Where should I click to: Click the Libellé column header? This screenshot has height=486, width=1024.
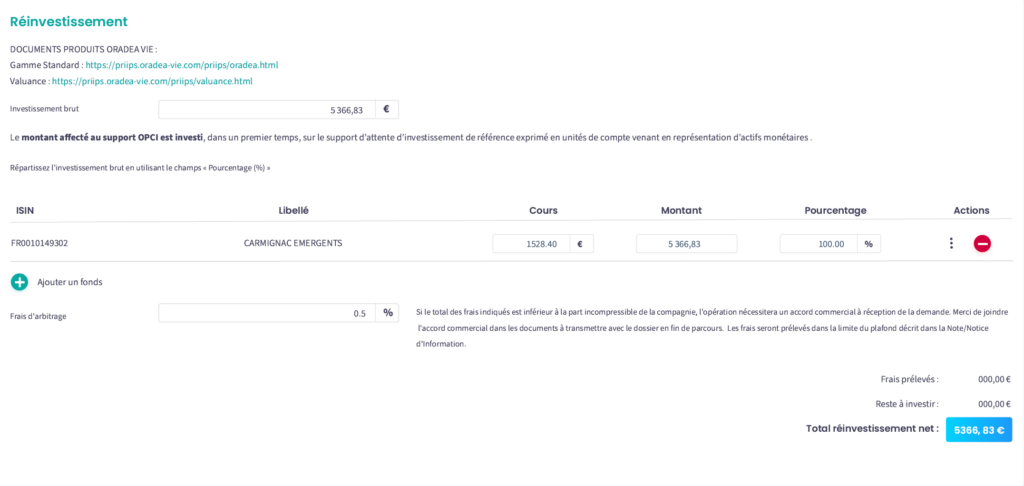click(293, 211)
